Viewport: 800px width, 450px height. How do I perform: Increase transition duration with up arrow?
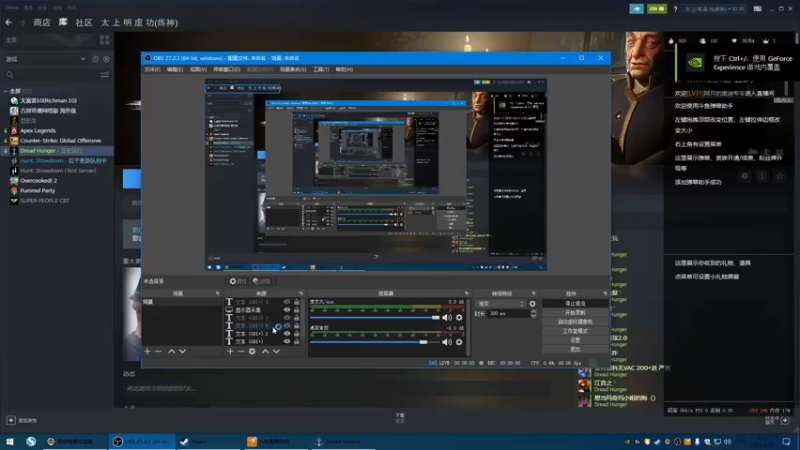pyautogui.click(x=533, y=311)
